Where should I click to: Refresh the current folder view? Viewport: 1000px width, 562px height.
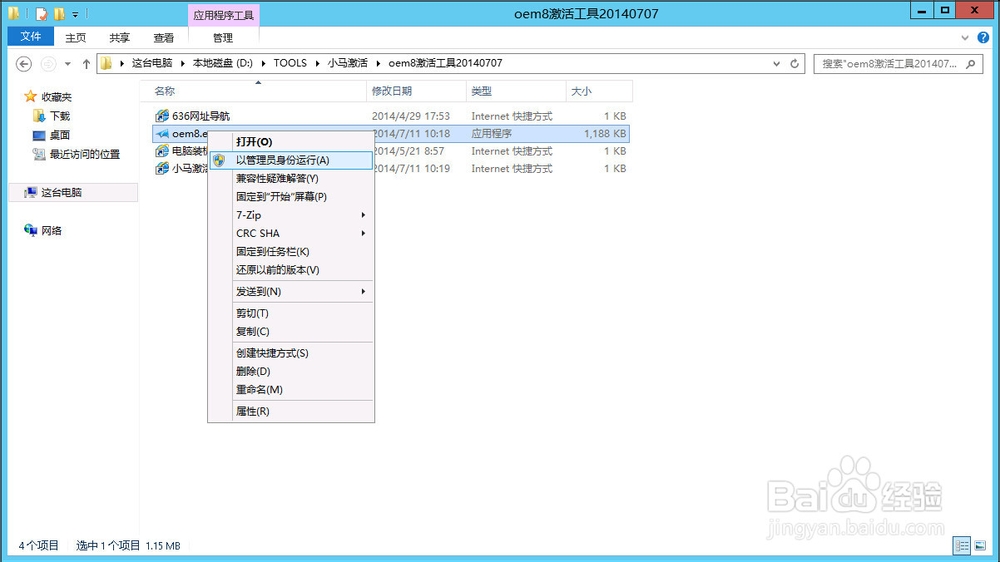[x=794, y=64]
